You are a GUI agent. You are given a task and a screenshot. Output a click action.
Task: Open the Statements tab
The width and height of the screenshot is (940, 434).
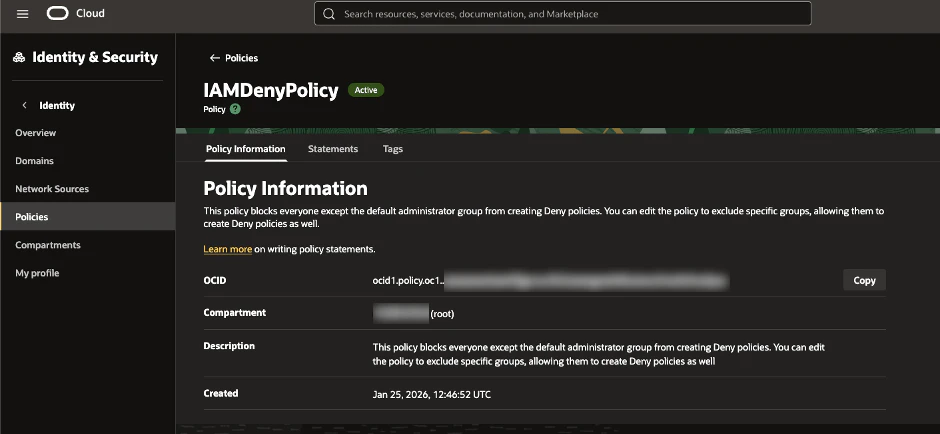(333, 149)
